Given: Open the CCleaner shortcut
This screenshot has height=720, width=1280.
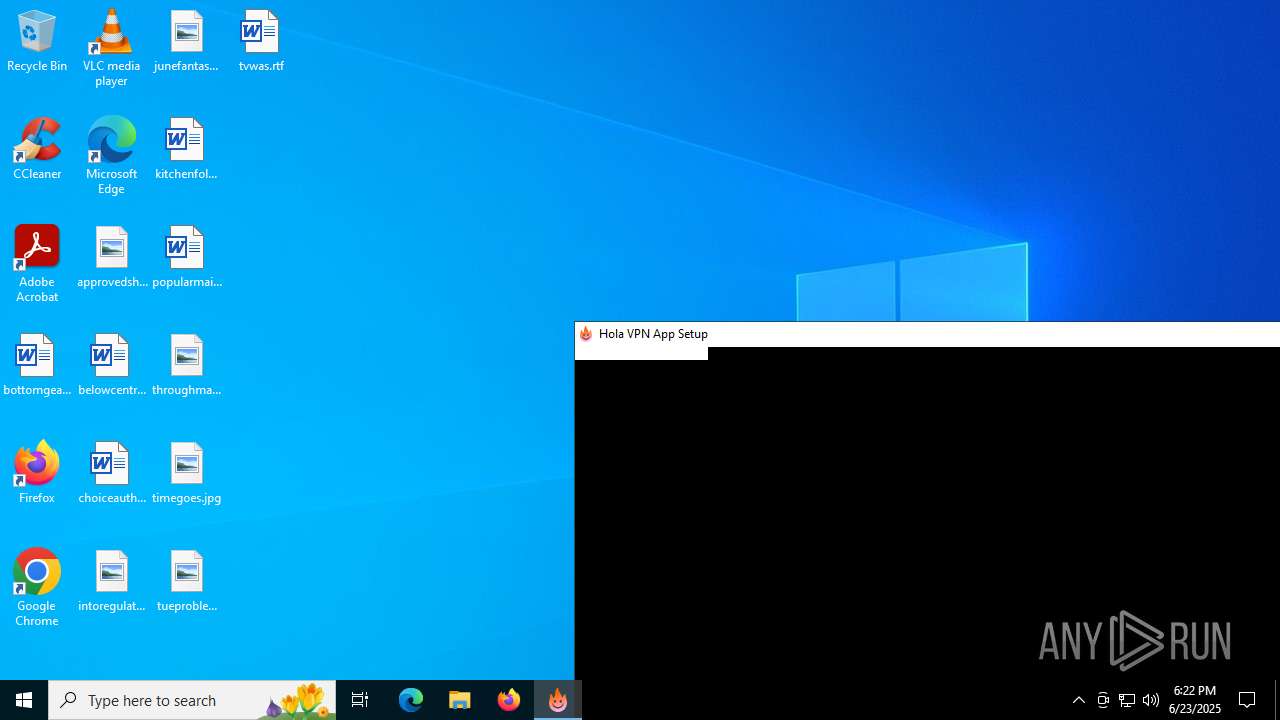Looking at the screenshot, I should point(37,149).
